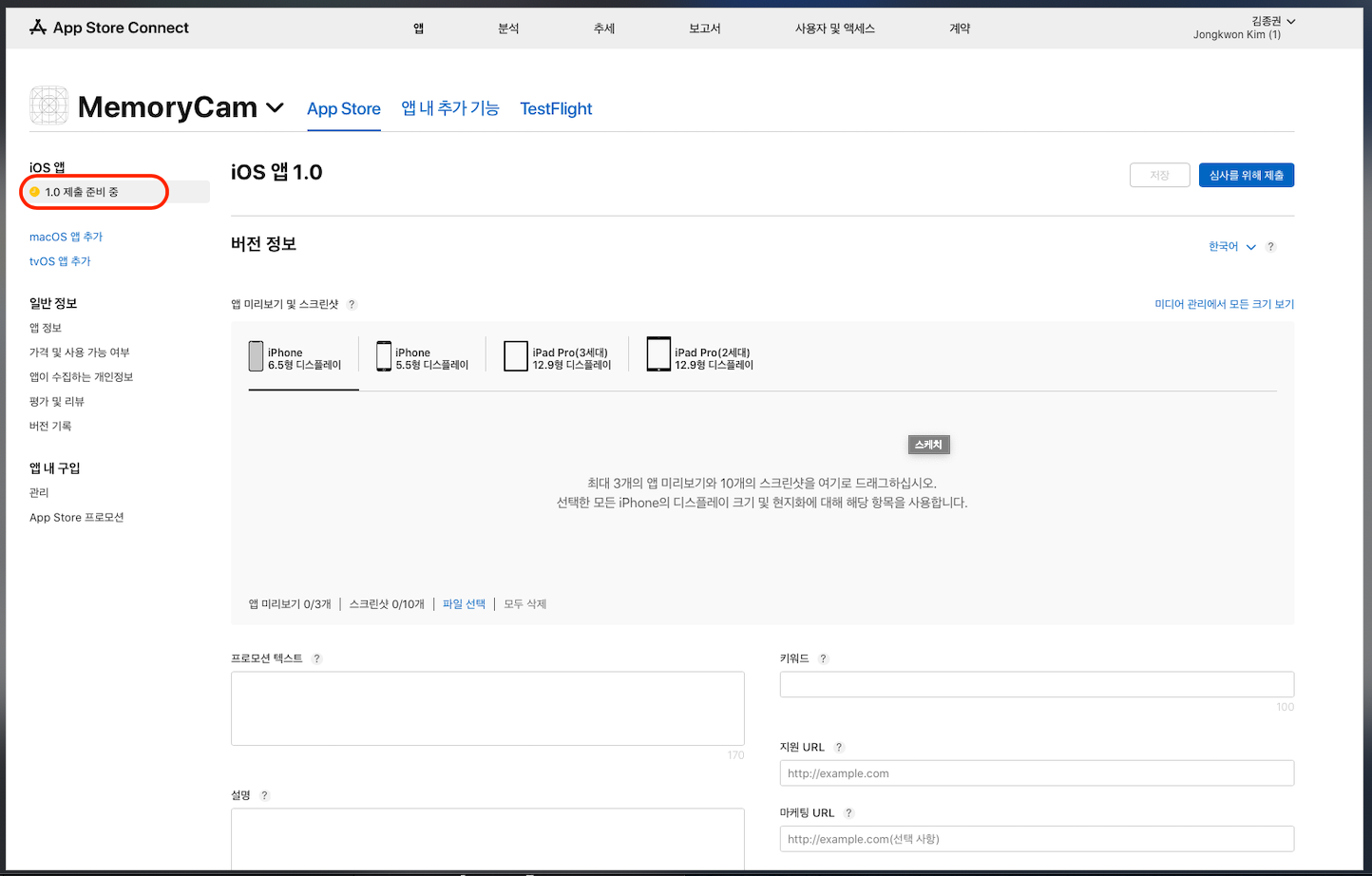Open 관리 under 앱 내 구입

click(39, 494)
